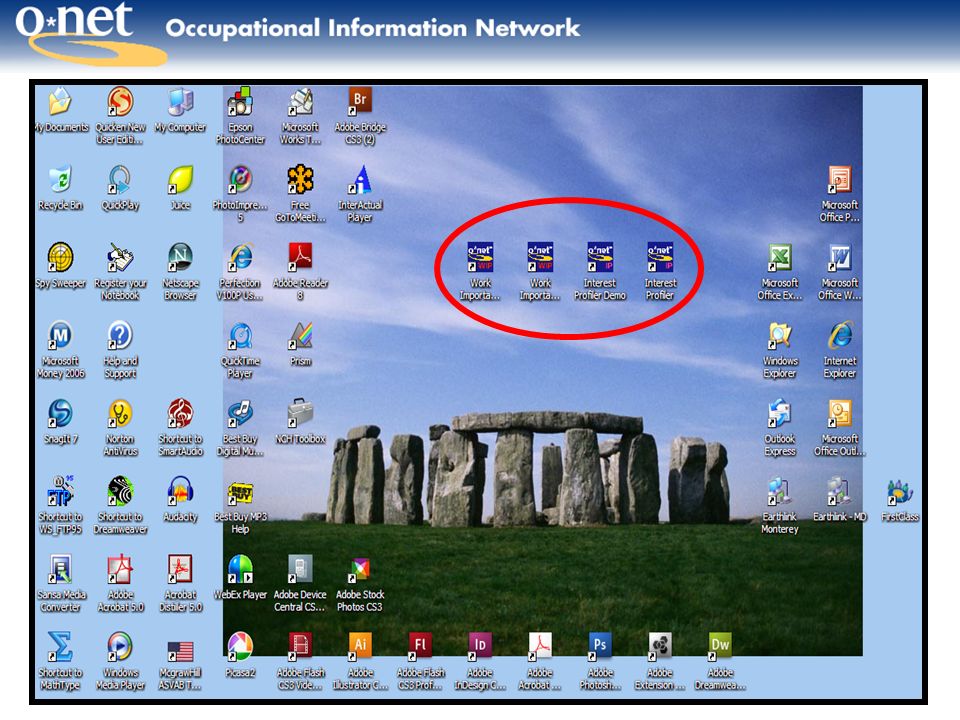This screenshot has width=960, height=720.
Task: Launch the Internet Explorer shortcut
Action: (840, 335)
